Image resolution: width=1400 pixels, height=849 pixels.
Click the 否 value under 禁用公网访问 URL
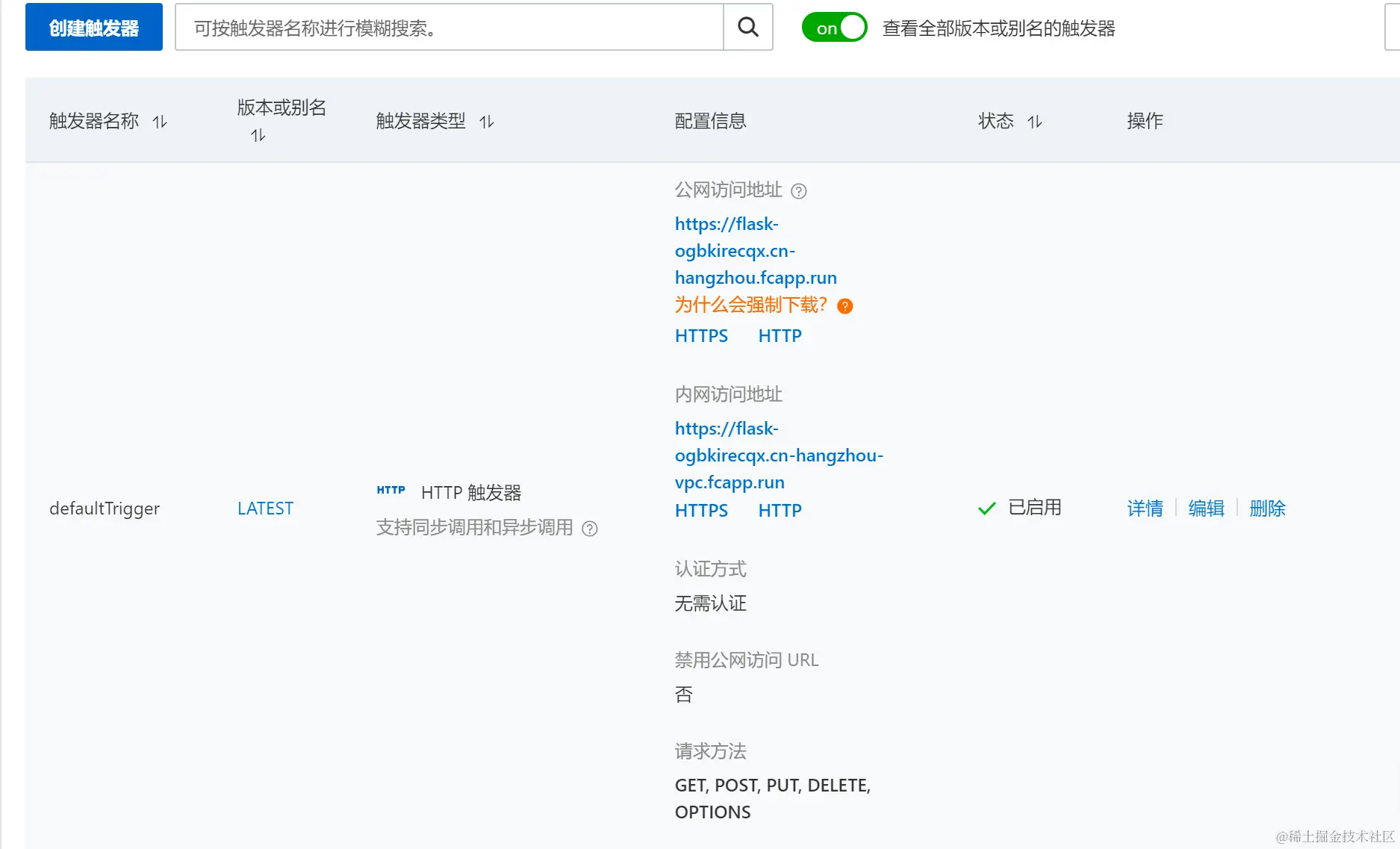click(684, 694)
